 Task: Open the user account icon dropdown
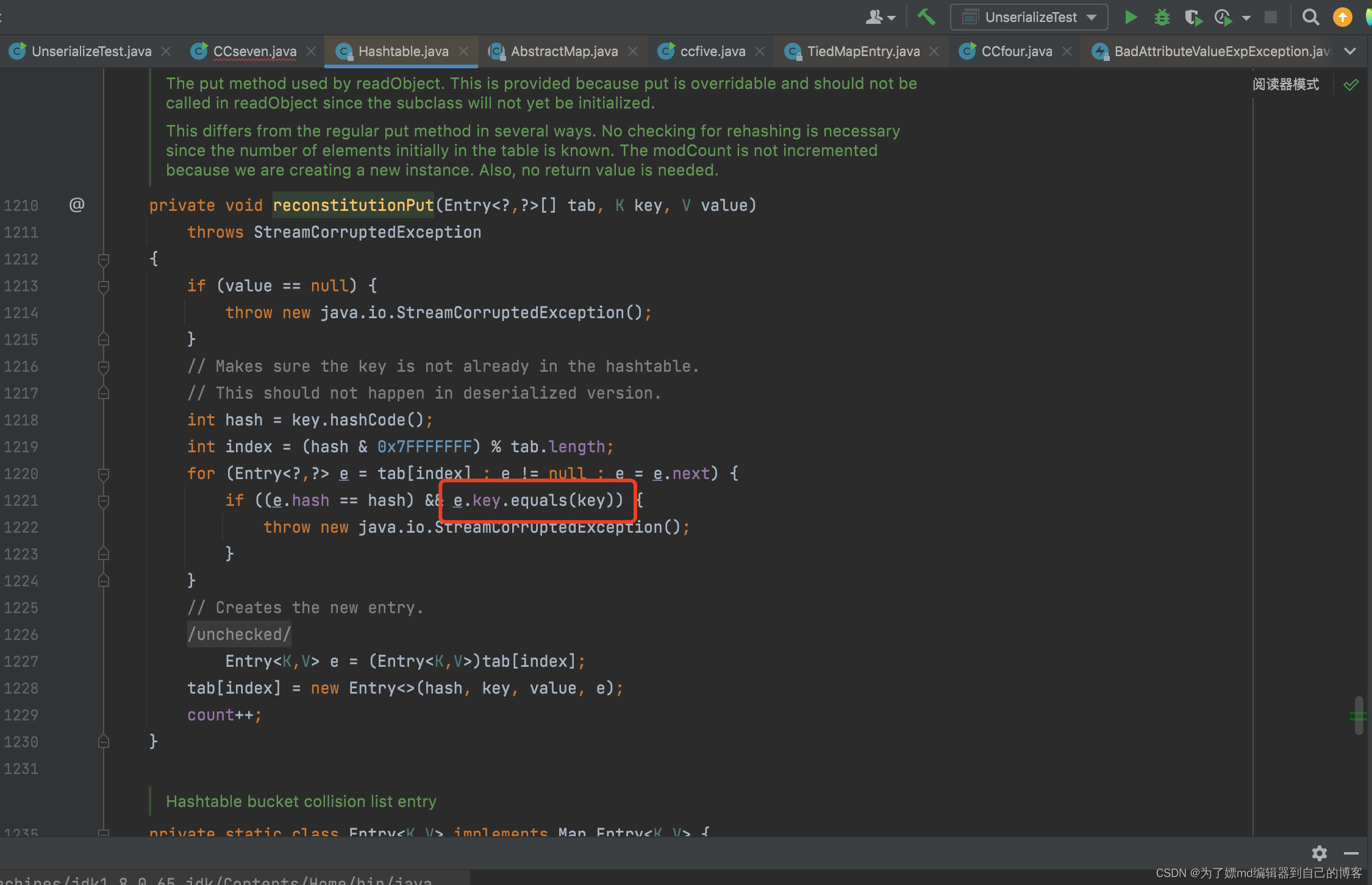pyautogui.click(x=881, y=17)
